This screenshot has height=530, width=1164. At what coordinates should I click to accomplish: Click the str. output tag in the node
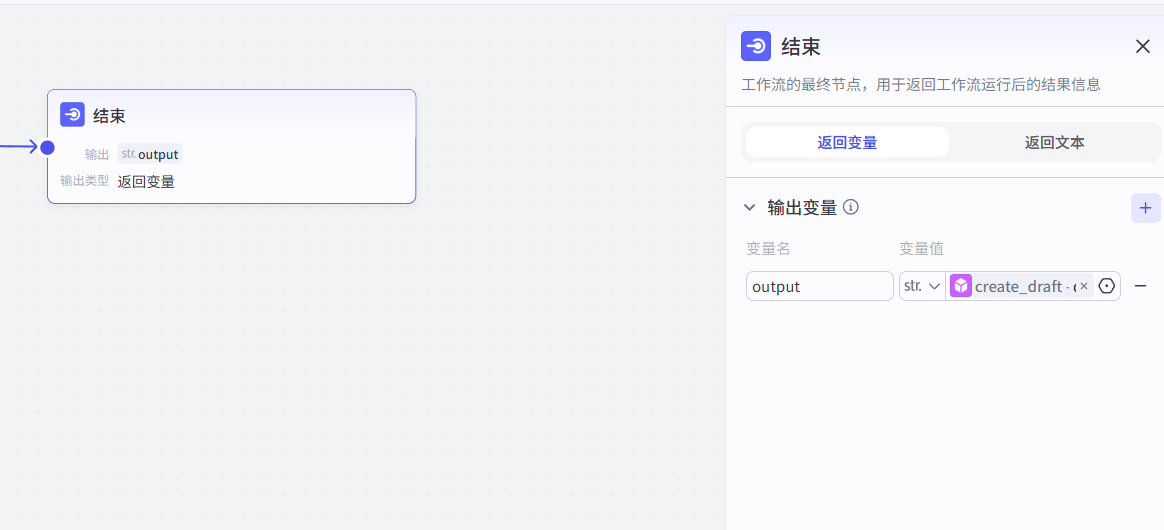coord(150,154)
